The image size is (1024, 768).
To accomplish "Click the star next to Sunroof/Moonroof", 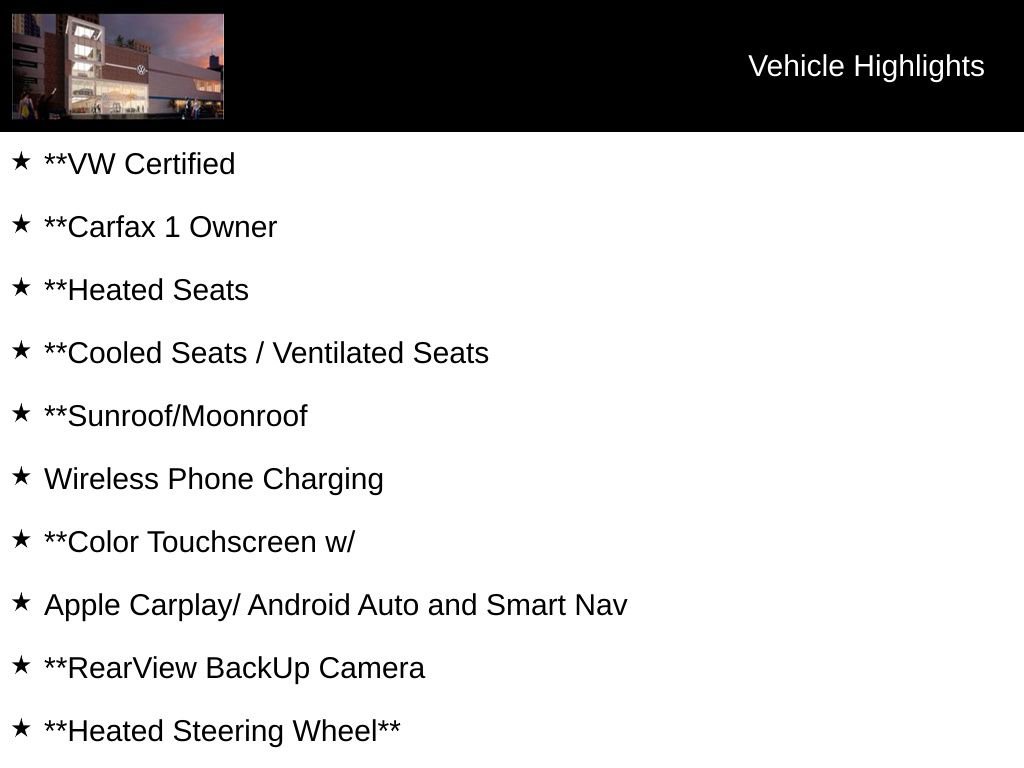I will (21, 413).
